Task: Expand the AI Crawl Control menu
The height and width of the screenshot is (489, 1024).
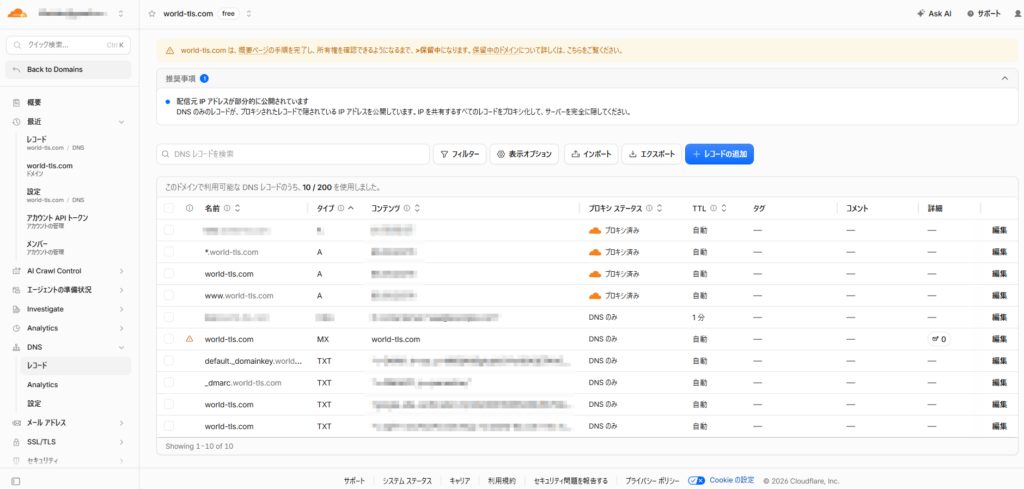Action: coord(69,271)
